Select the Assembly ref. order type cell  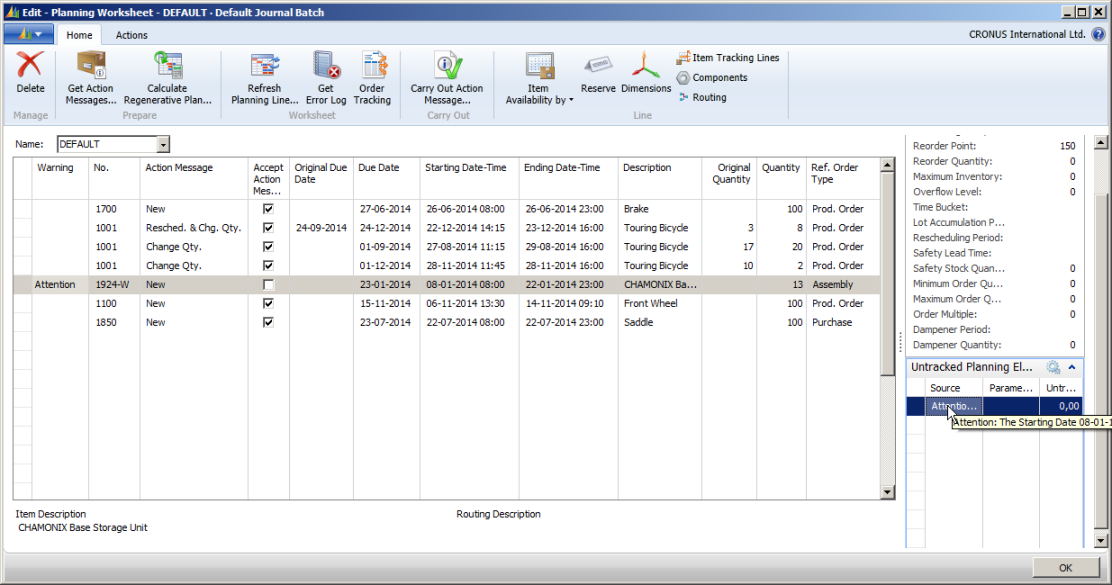(833, 284)
